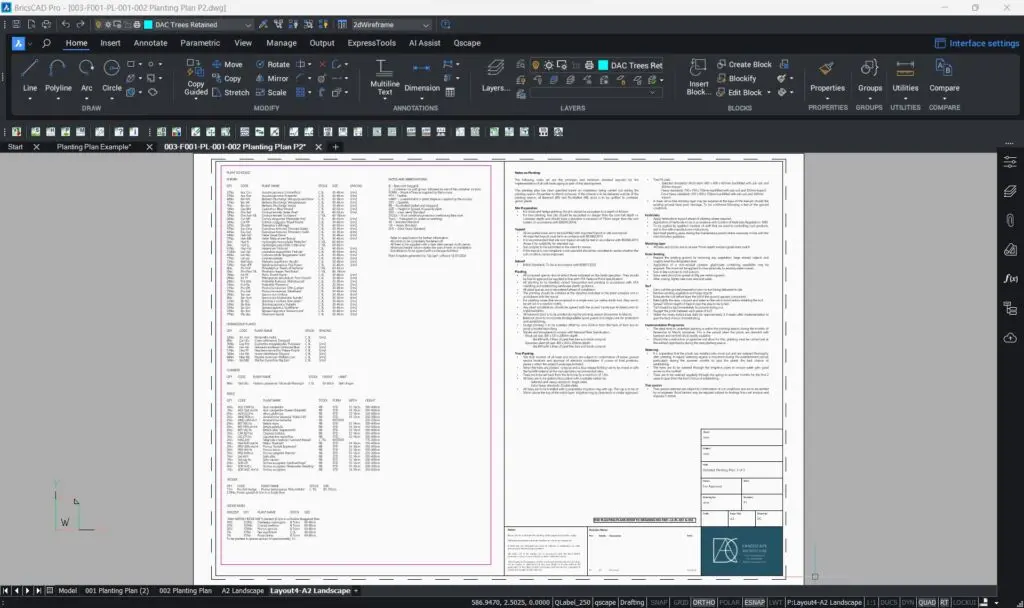
Task: Open the Annotate ribbon tab
Action: pyautogui.click(x=150, y=43)
